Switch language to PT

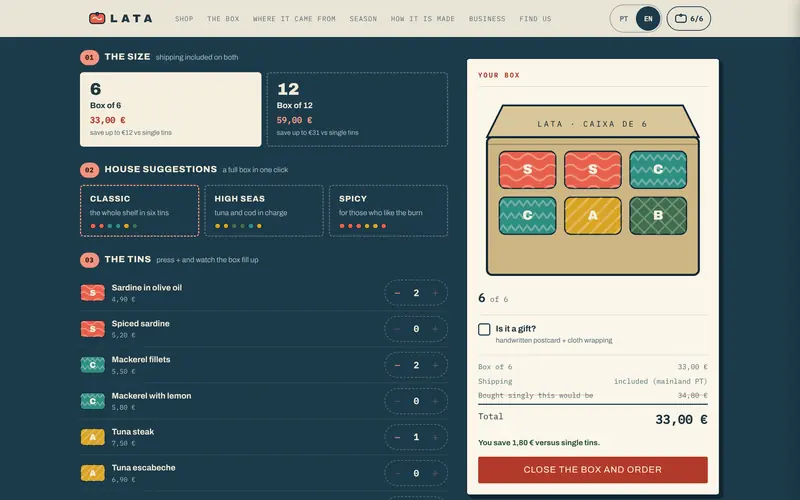click(623, 19)
